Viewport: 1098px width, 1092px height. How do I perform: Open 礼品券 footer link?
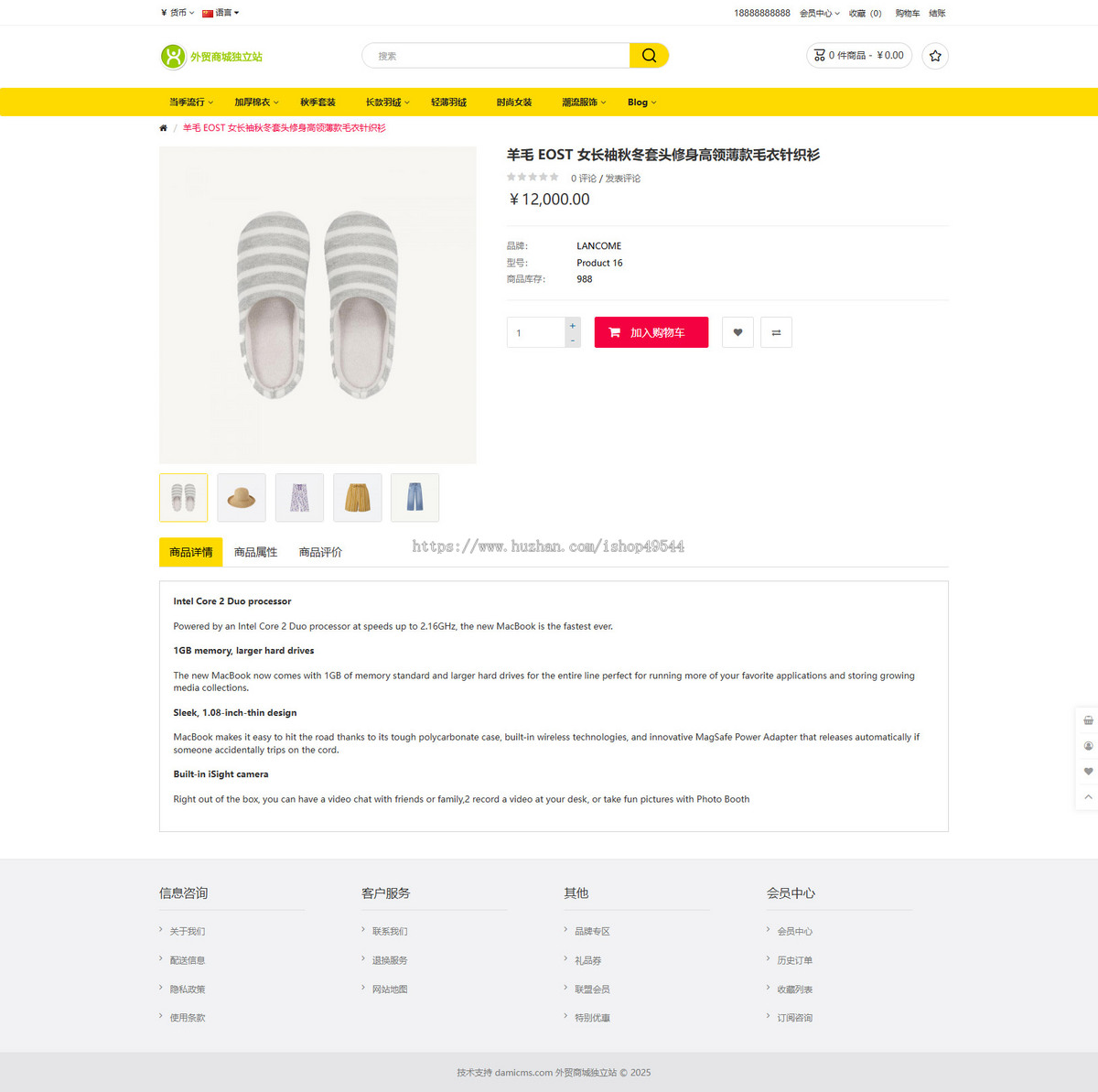587,960
